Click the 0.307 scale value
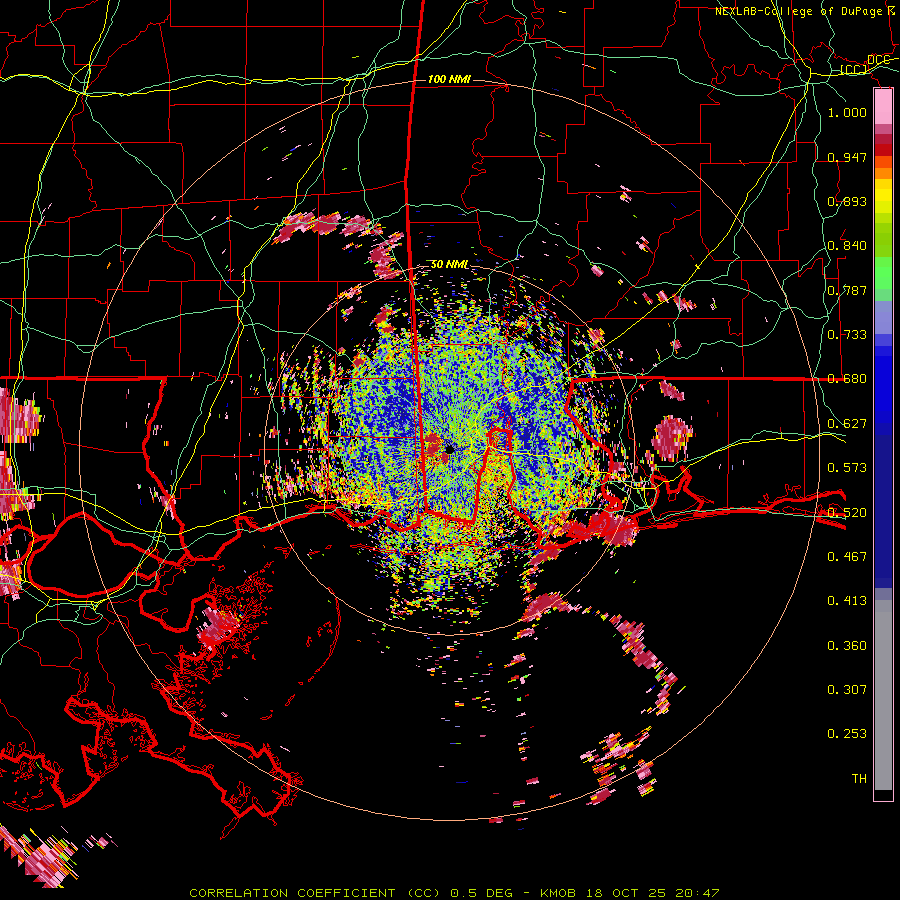 coord(847,689)
